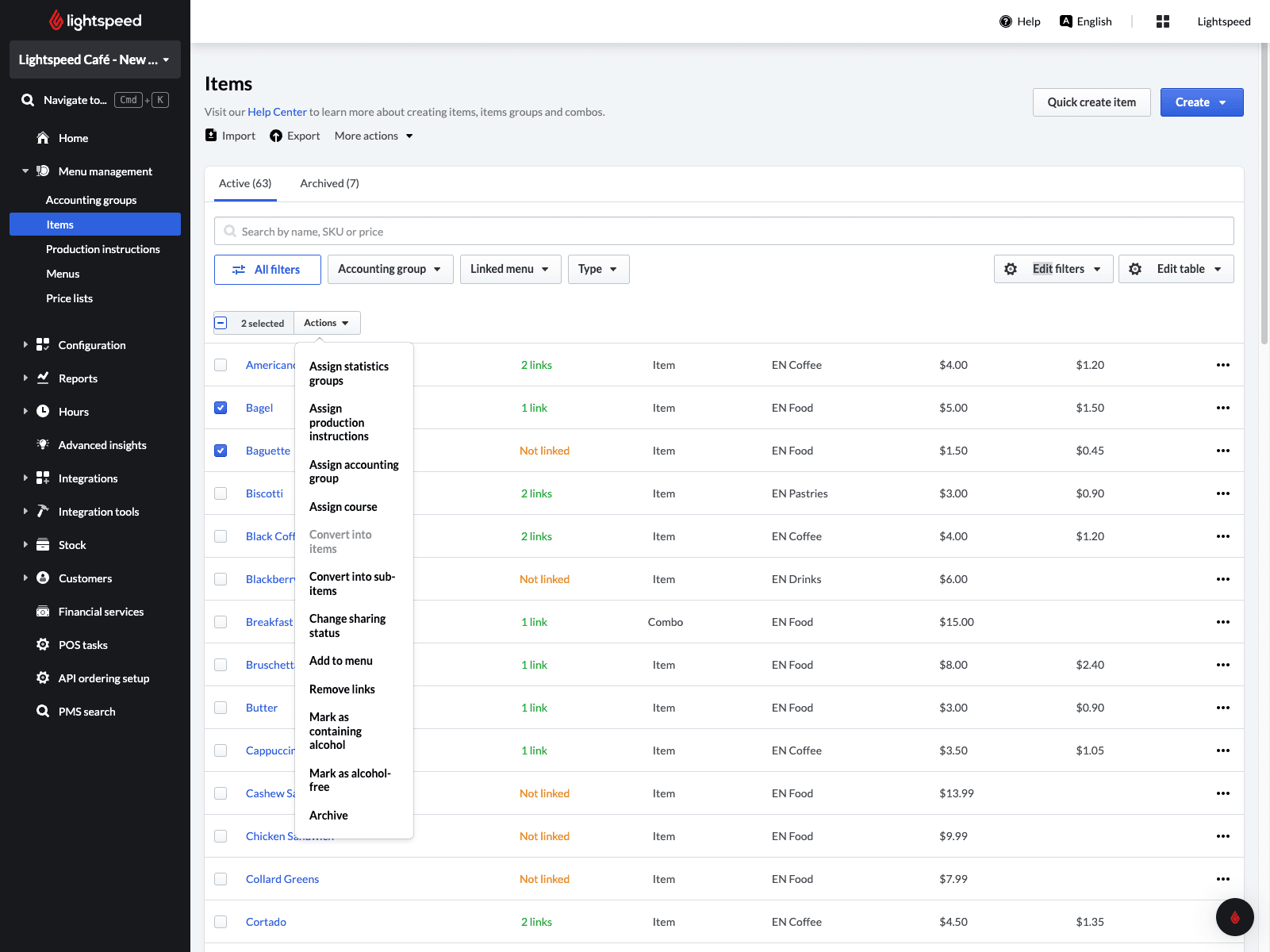Viewport: 1270px width, 952px height.
Task: Tick the Biscotti row checkbox
Action: pyautogui.click(x=221, y=493)
